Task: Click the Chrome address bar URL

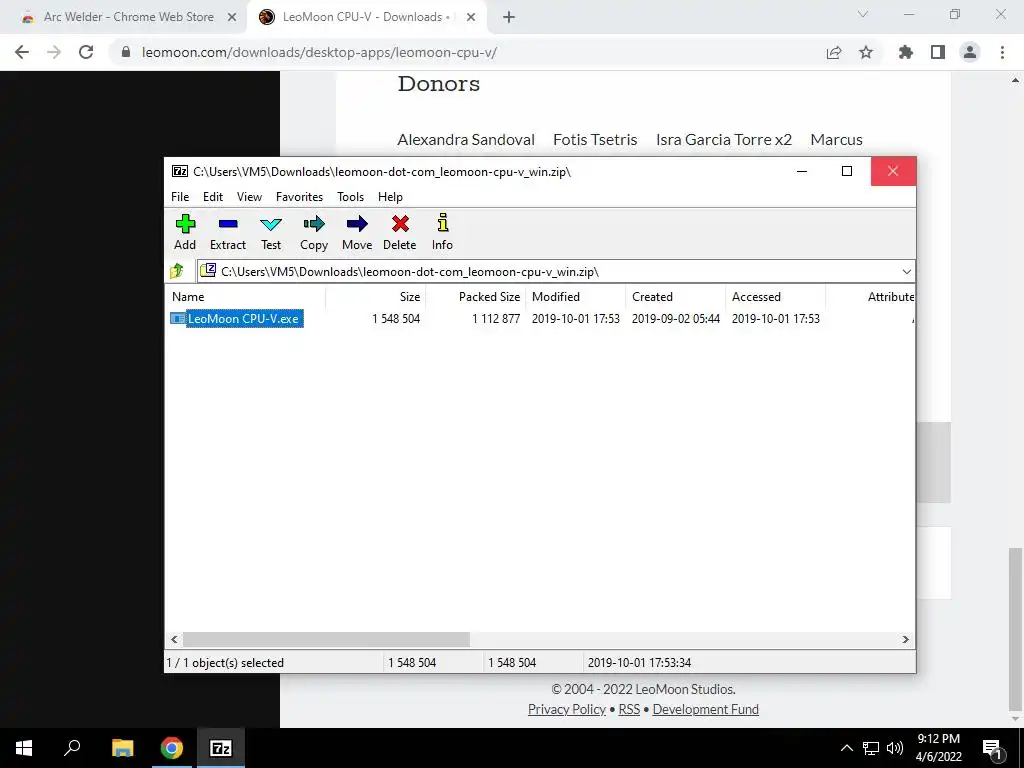Action: tap(319, 52)
